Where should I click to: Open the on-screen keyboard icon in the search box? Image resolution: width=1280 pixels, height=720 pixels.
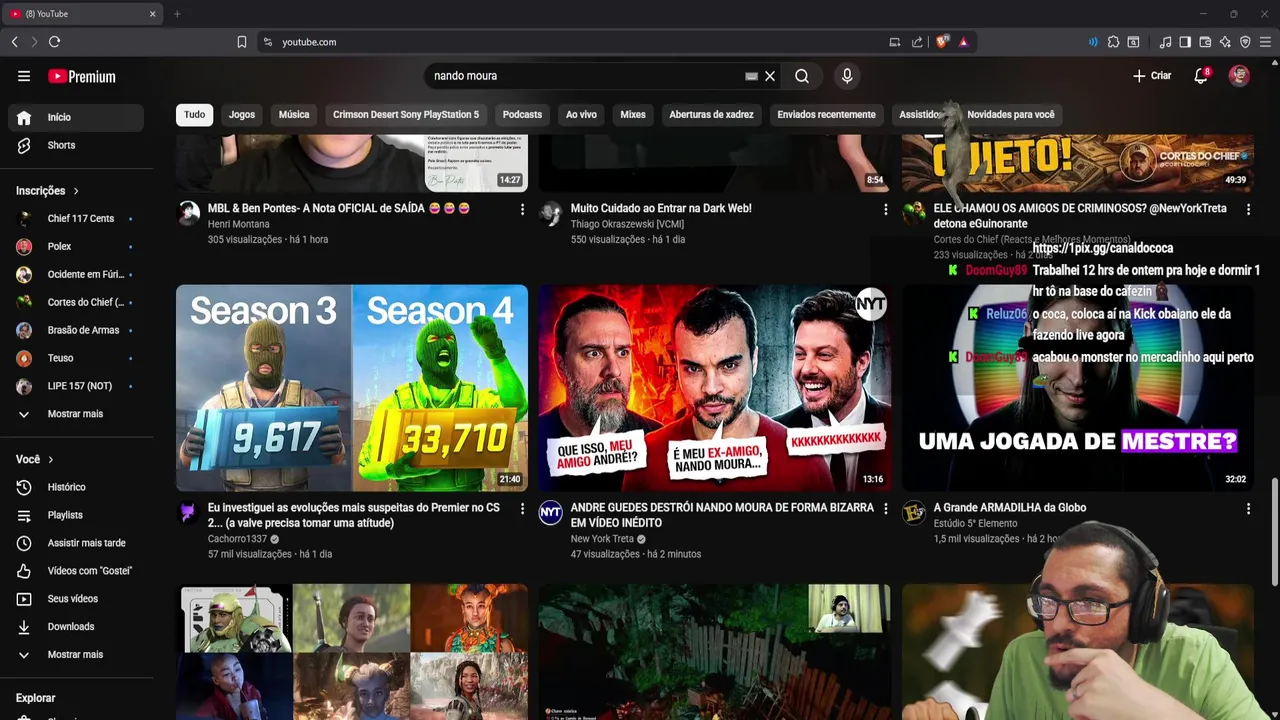(x=752, y=76)
